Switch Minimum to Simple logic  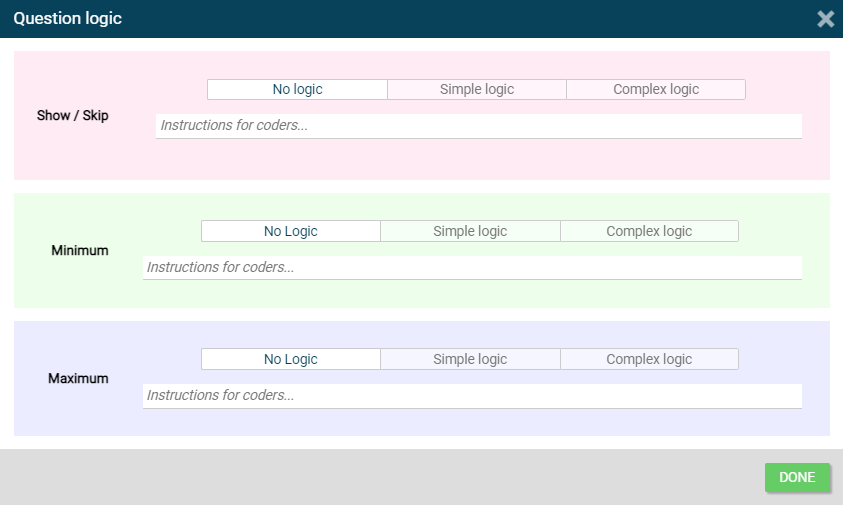click(x=470, y=232)
